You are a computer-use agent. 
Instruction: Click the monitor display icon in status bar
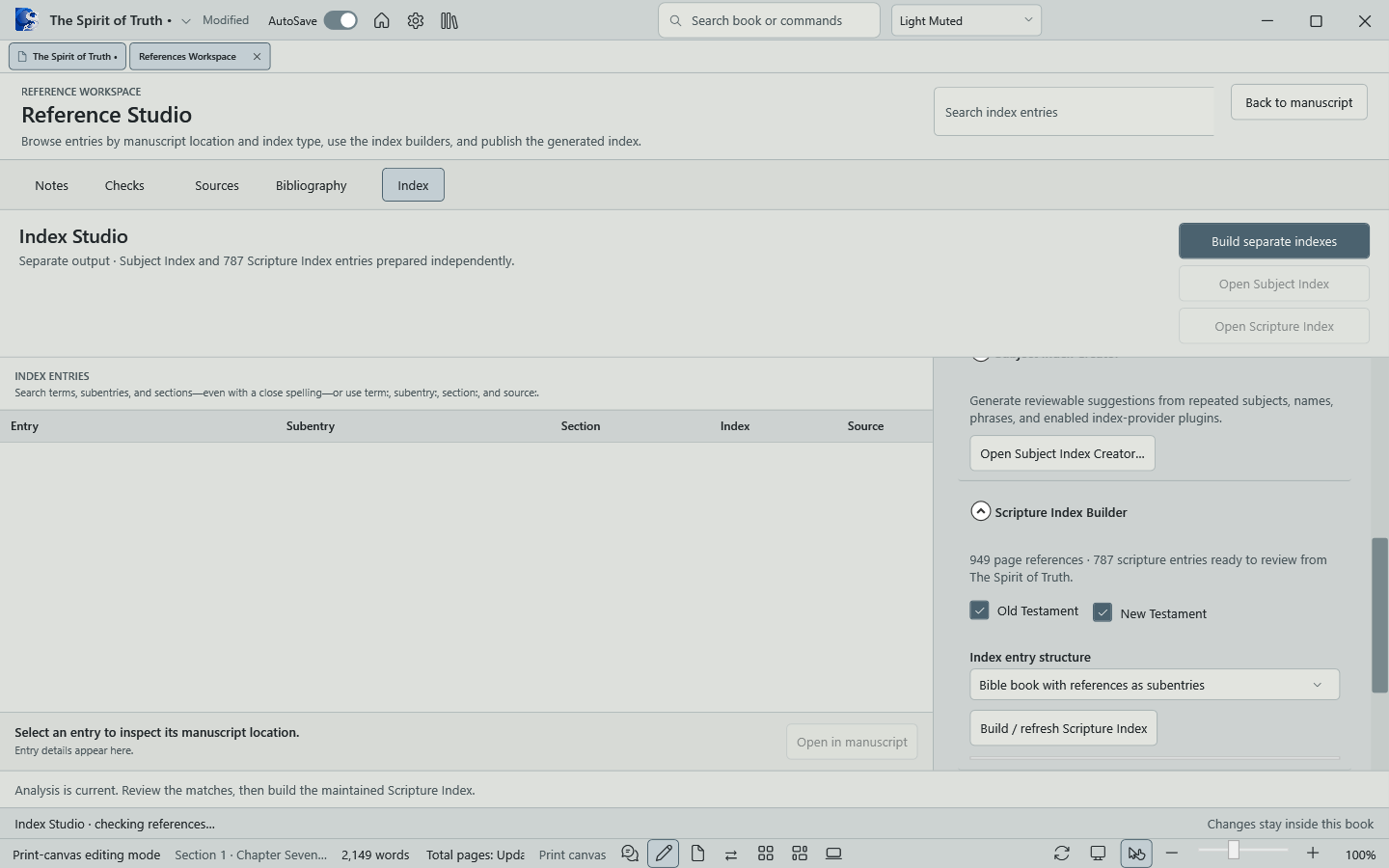tap(1098, 854)
